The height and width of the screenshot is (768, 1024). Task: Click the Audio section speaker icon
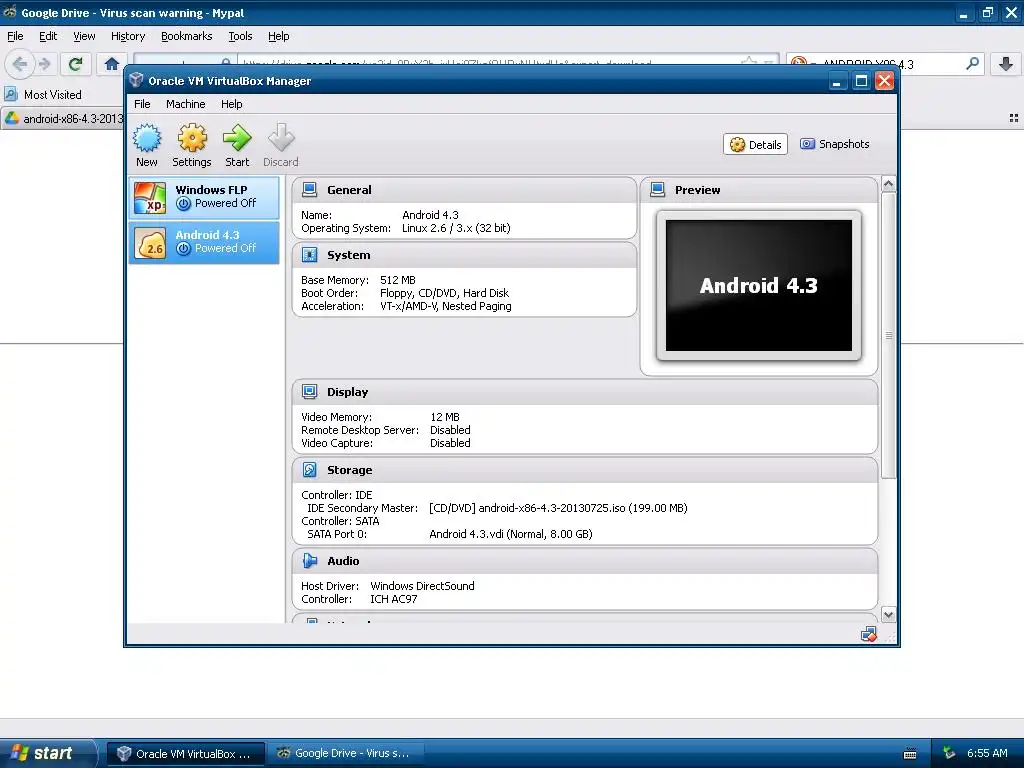310,560
